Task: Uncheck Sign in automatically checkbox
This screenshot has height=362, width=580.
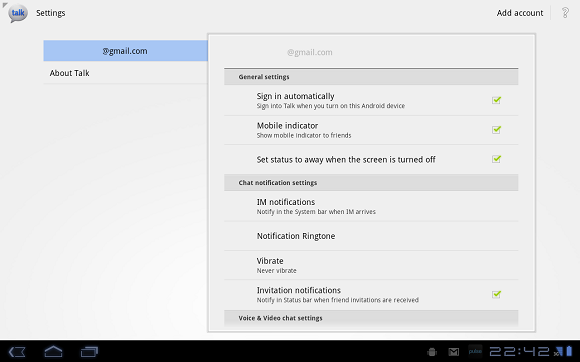Action: (496, 100)
